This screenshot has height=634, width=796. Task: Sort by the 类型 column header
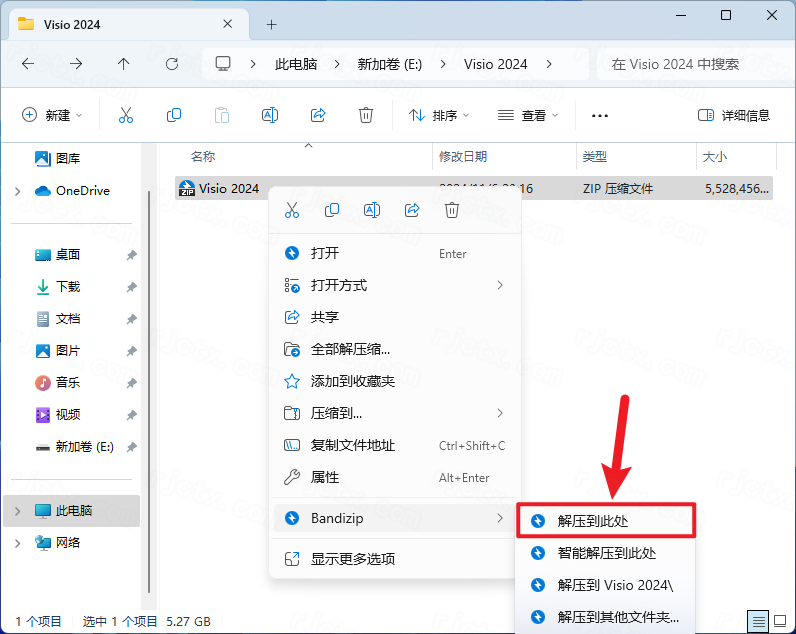click(594, 157)
